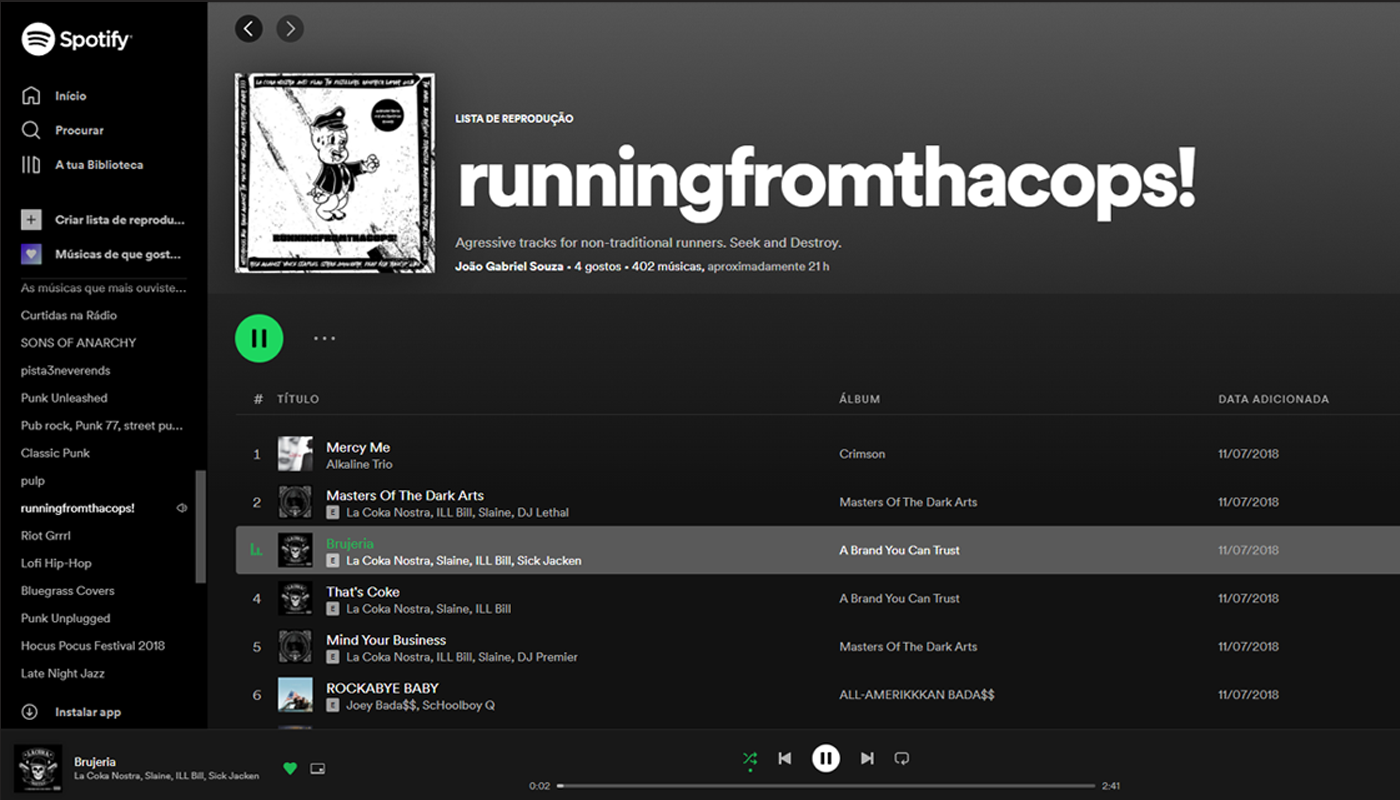
Task: Select pulp playlist in sidebar
Action: pyautogui.click(x=33, y=481)
